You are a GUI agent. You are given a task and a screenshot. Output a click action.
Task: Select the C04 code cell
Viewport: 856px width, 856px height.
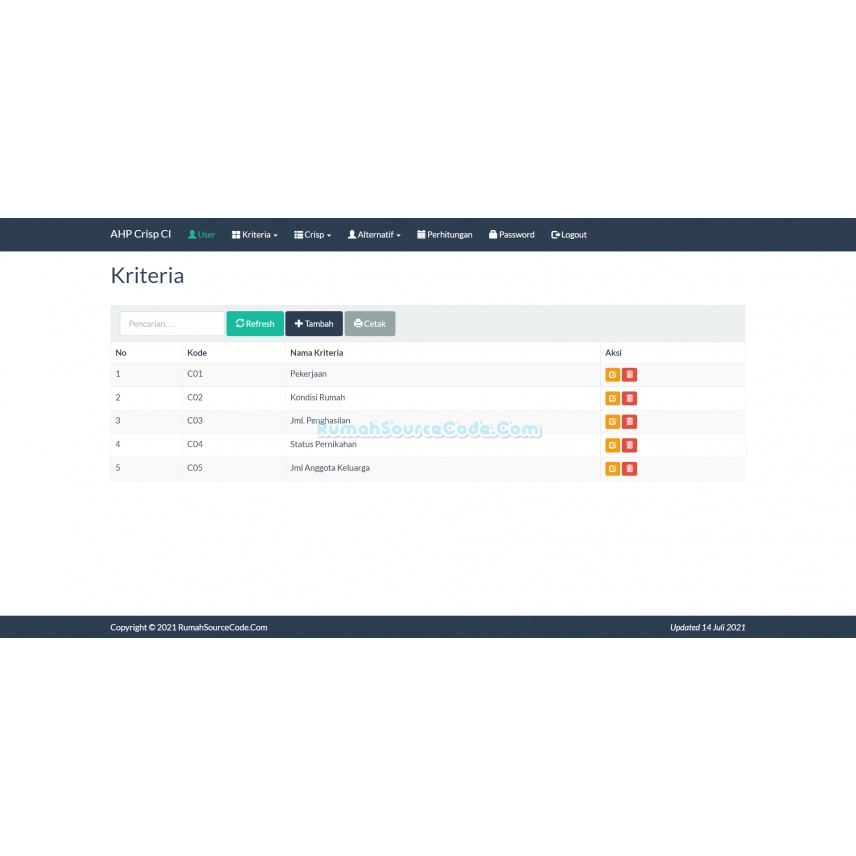pos(234,445)
